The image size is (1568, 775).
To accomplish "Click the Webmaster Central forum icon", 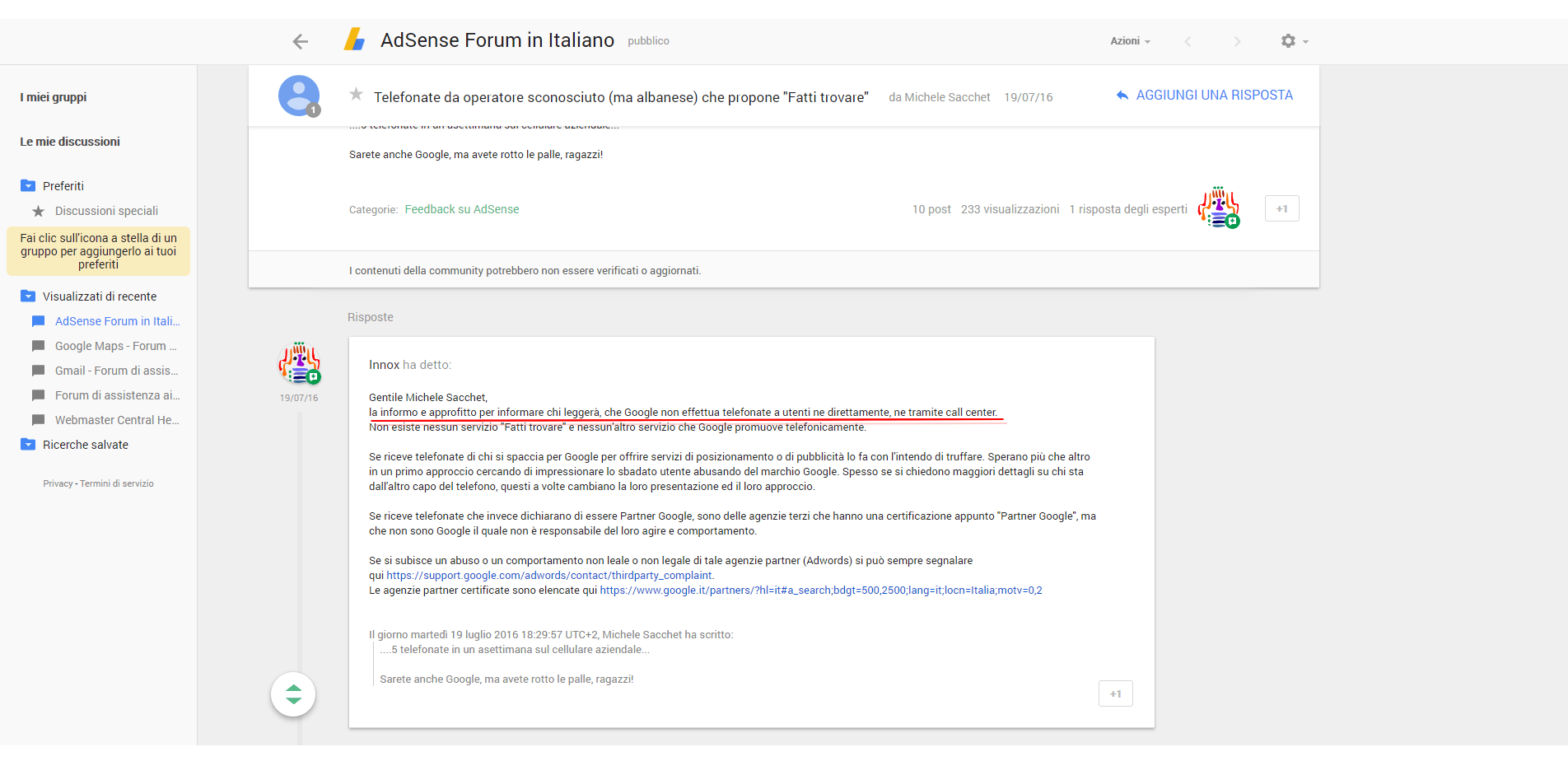I will [x=38, y=420].
